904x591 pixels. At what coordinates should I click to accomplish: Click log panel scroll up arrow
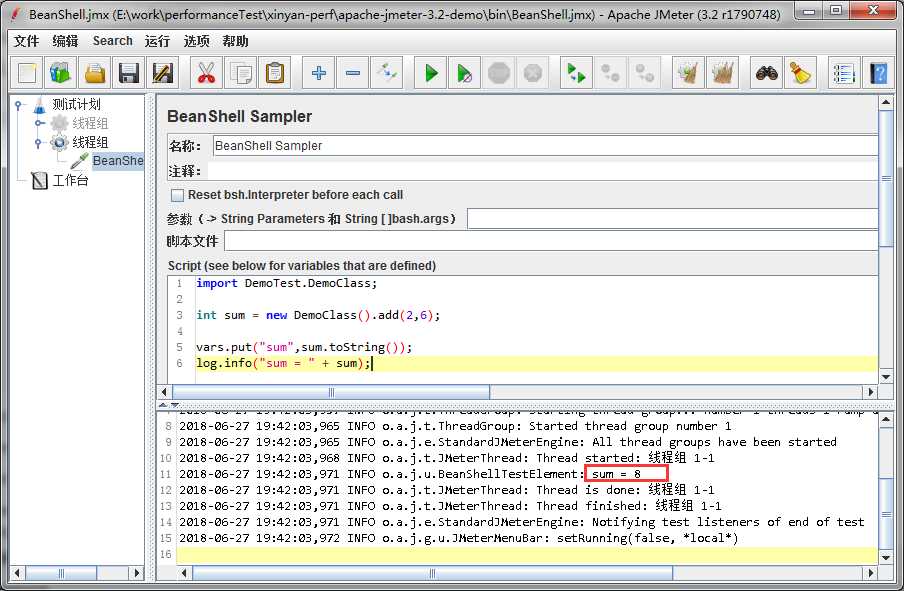coord(886,420)
